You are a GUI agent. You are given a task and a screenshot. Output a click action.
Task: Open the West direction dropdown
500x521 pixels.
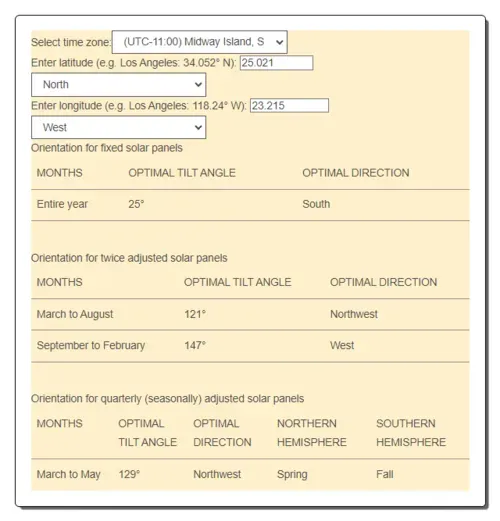[x=119, y=127]
